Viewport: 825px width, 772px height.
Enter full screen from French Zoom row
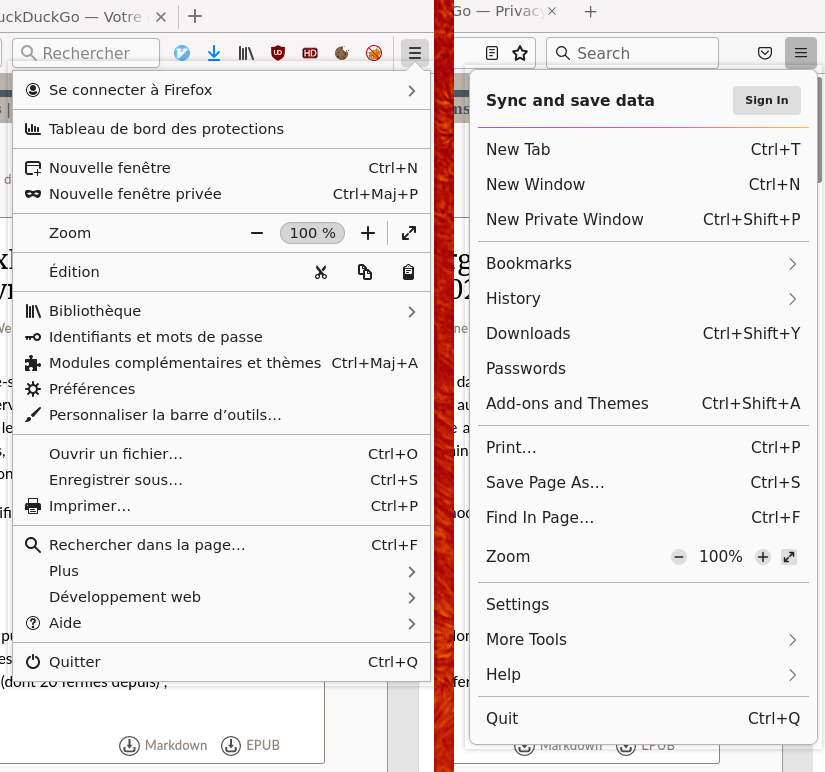[409, 233]
